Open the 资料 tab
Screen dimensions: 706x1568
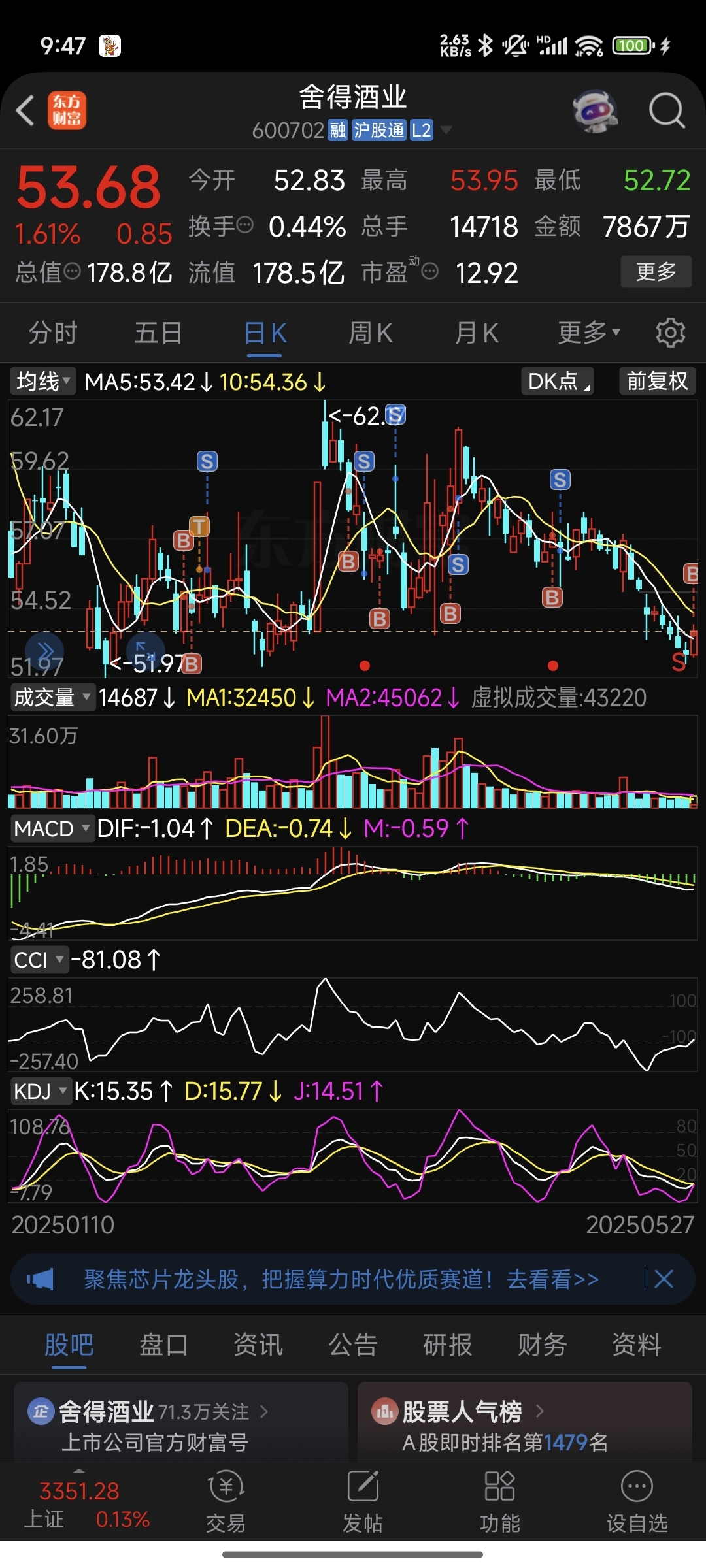click(636, 1345)
